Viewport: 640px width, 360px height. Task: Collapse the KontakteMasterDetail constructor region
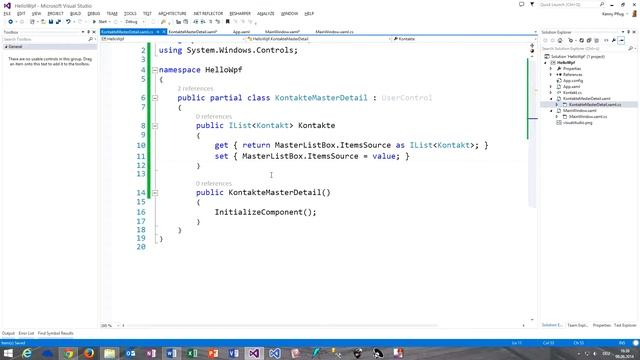[x=155, y=193]
